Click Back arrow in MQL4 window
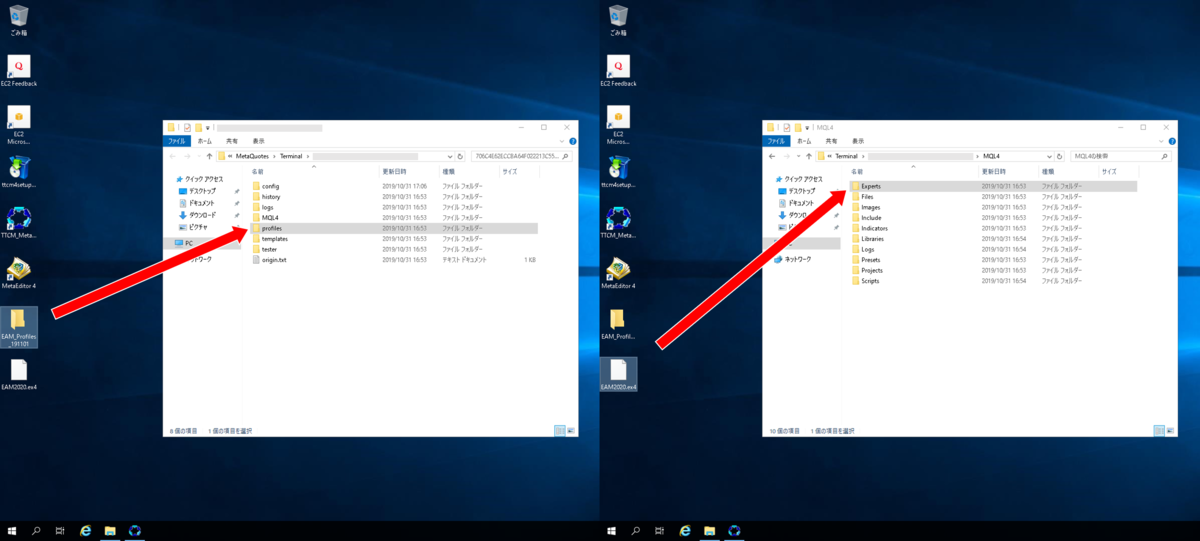 pos(771,157)
